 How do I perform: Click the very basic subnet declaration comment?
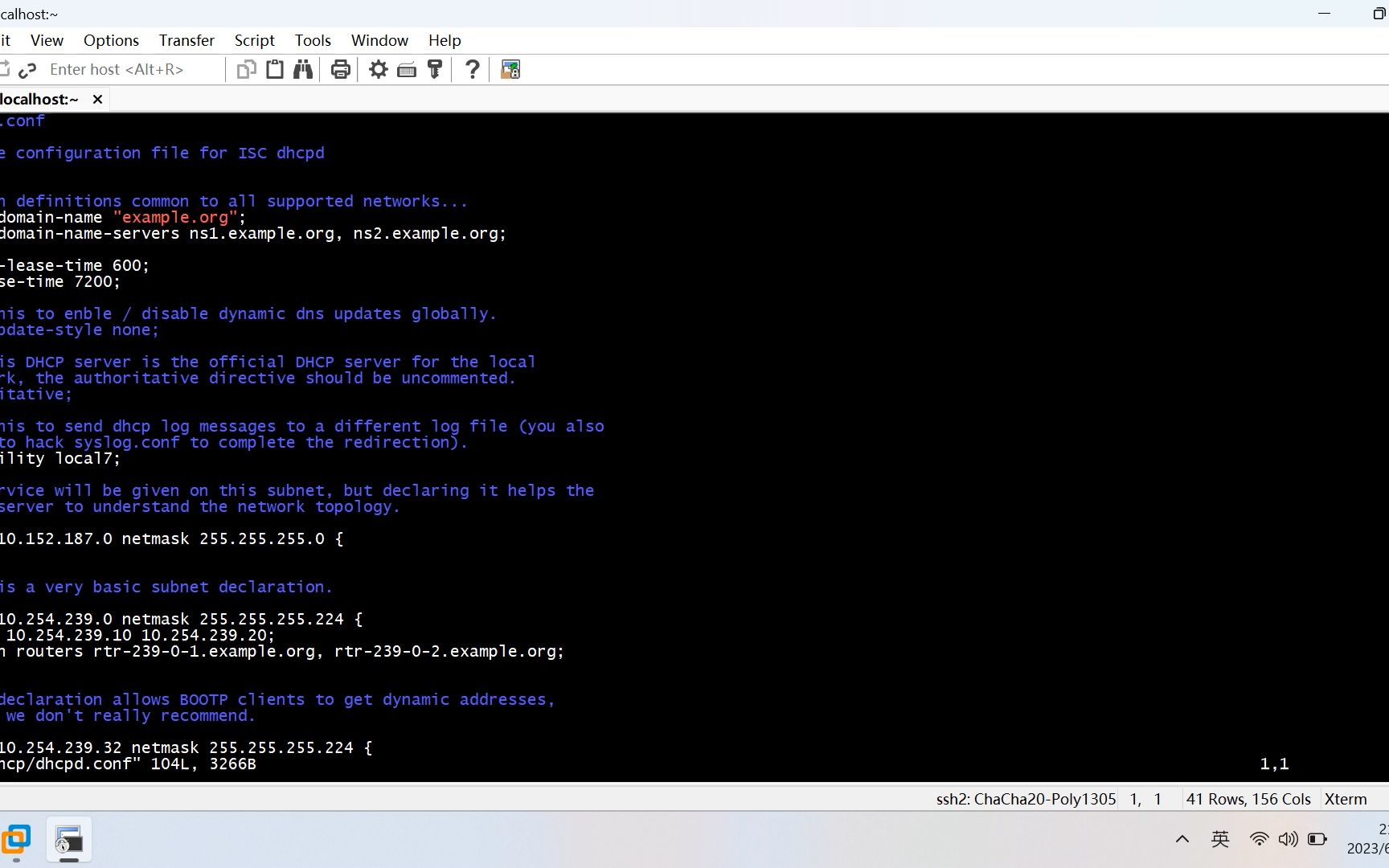point(166,587)
